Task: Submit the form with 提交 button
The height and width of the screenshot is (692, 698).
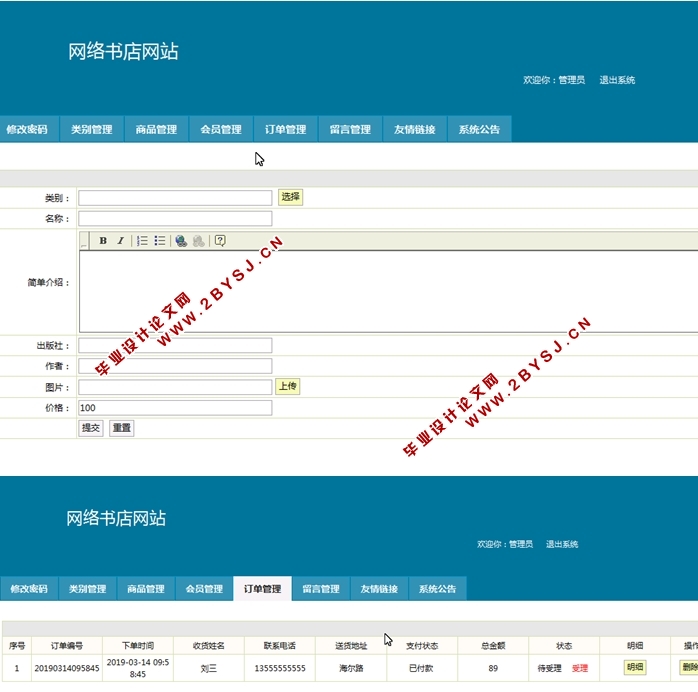Action: (91, 428)
